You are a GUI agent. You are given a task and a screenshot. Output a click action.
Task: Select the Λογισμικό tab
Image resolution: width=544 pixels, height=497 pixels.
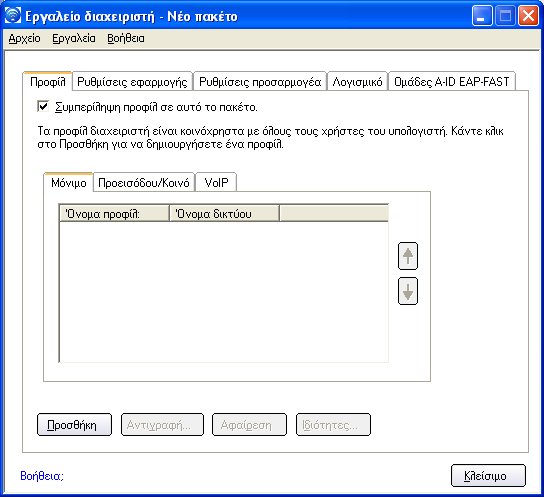tap(357, 82)
